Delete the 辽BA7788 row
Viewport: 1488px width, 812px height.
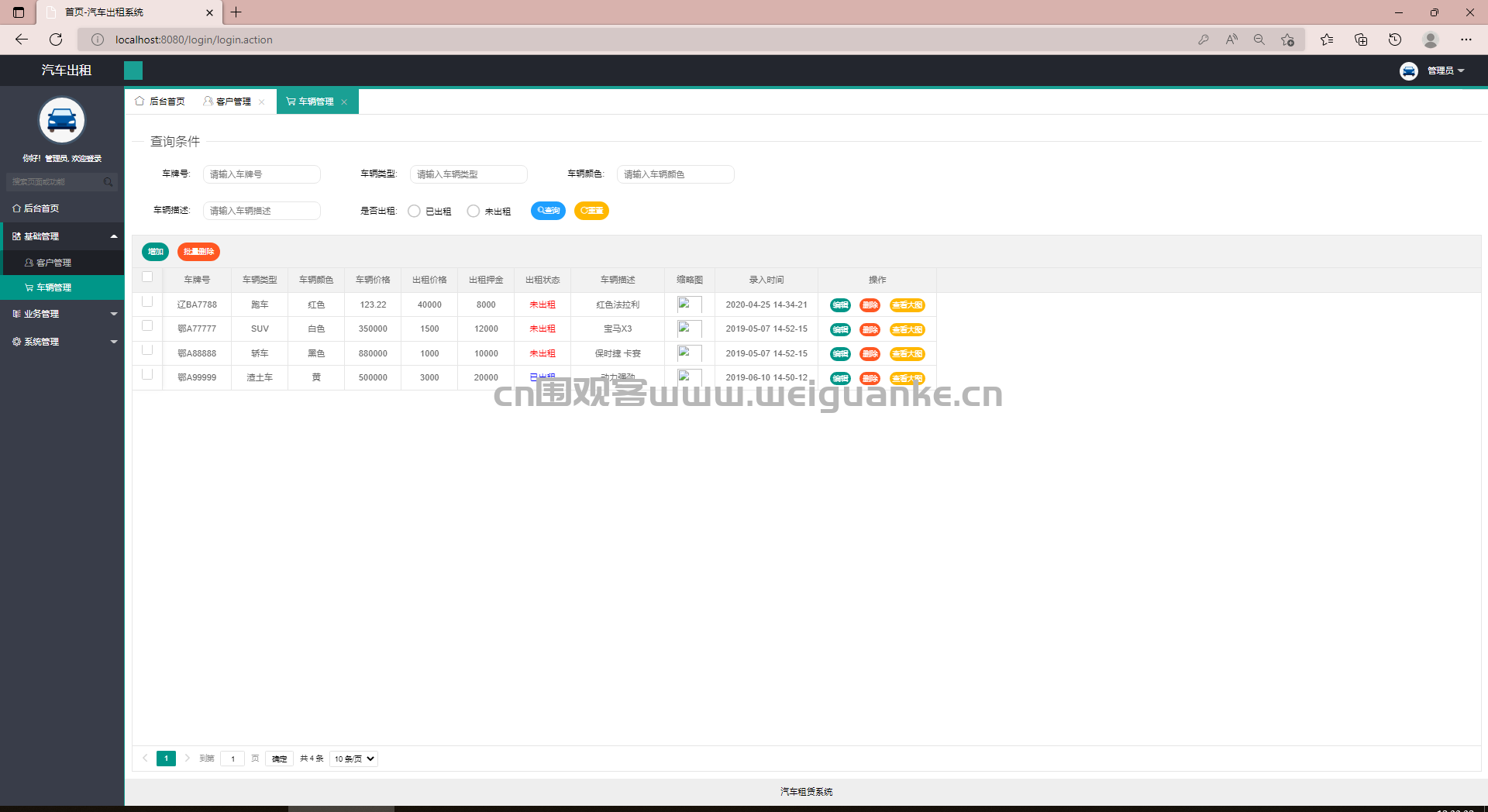click(x=870, y=305)
